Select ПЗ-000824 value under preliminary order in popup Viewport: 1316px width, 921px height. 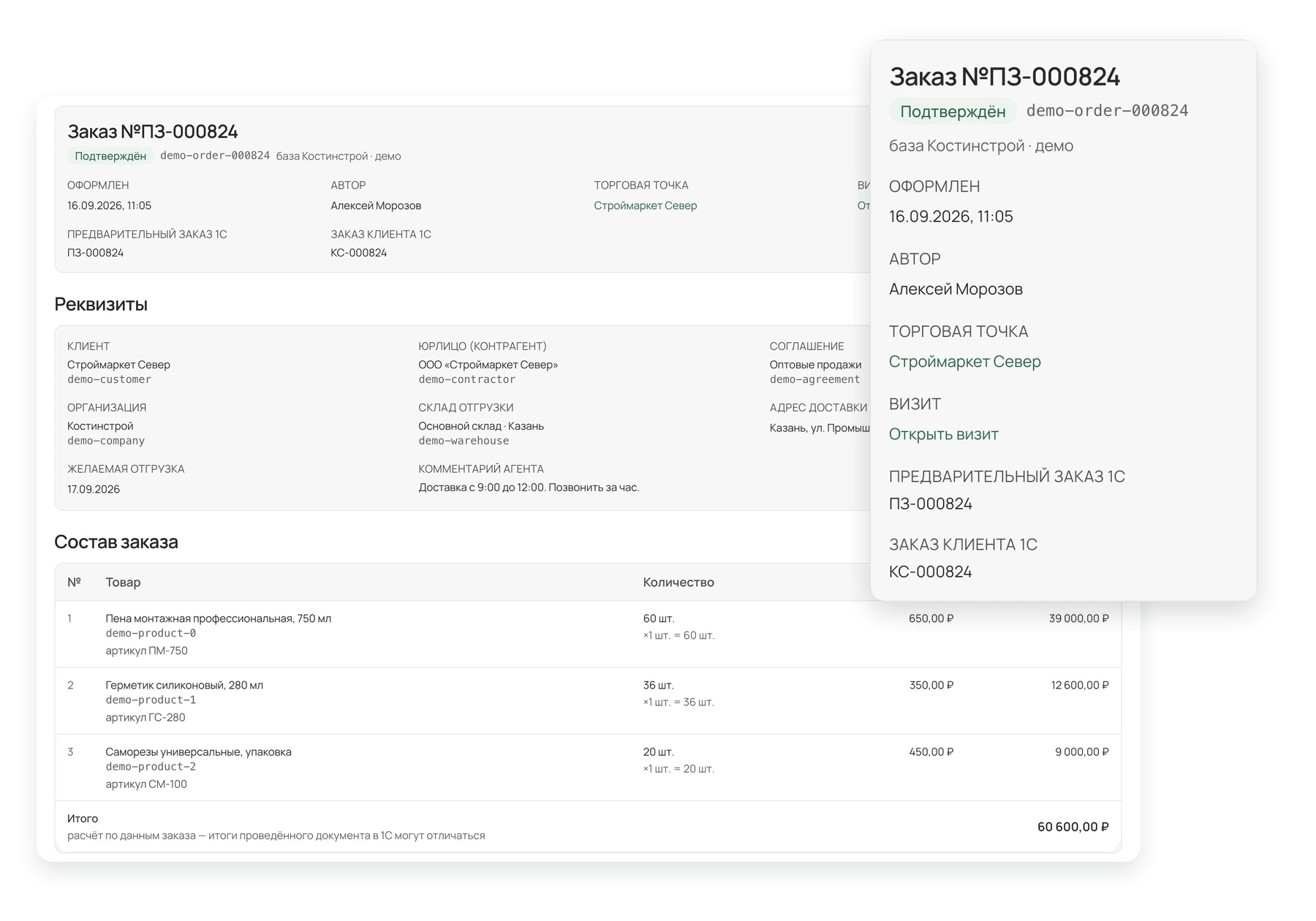coord(930,504)
